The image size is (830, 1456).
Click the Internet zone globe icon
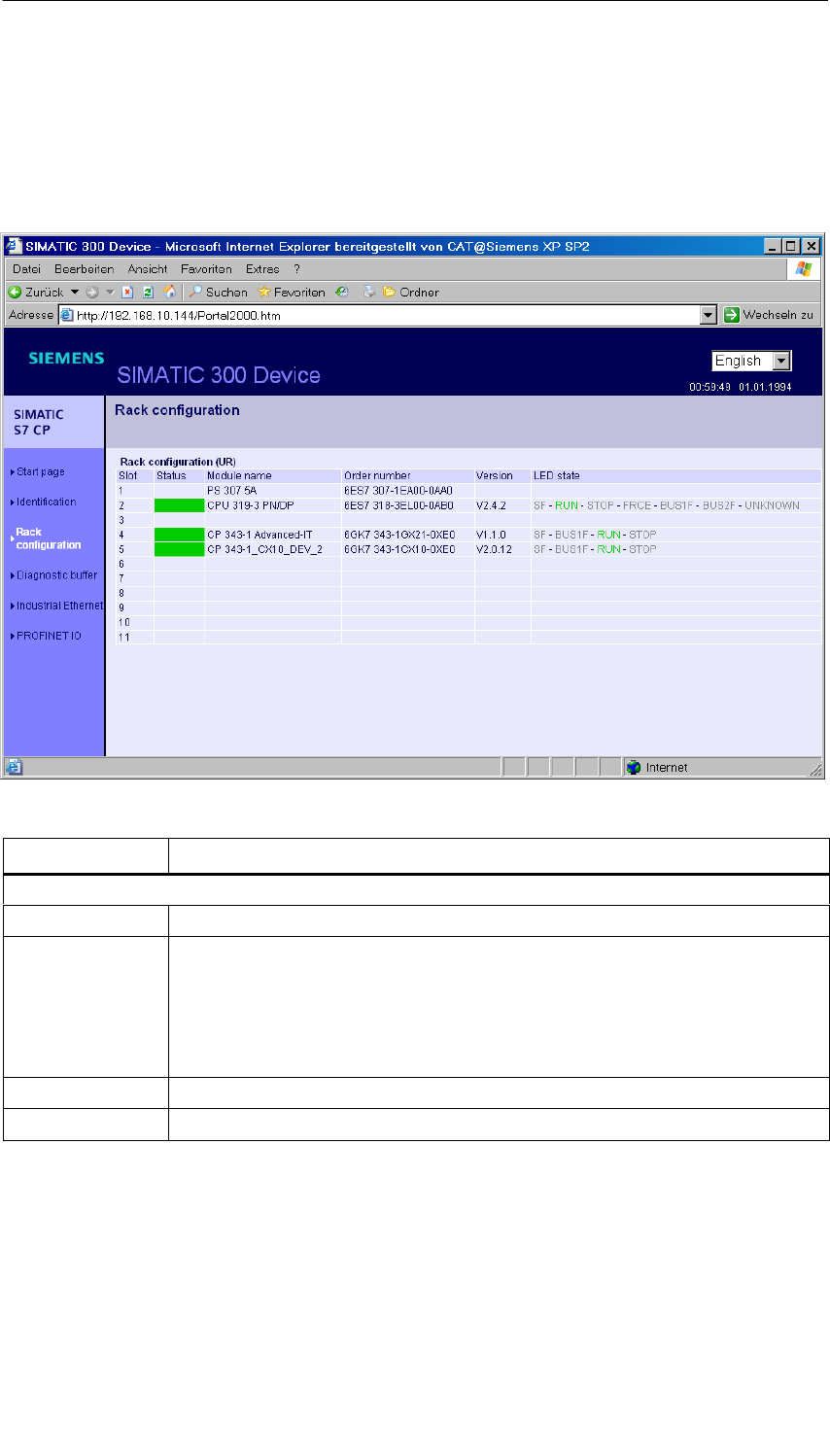[635, 767]
